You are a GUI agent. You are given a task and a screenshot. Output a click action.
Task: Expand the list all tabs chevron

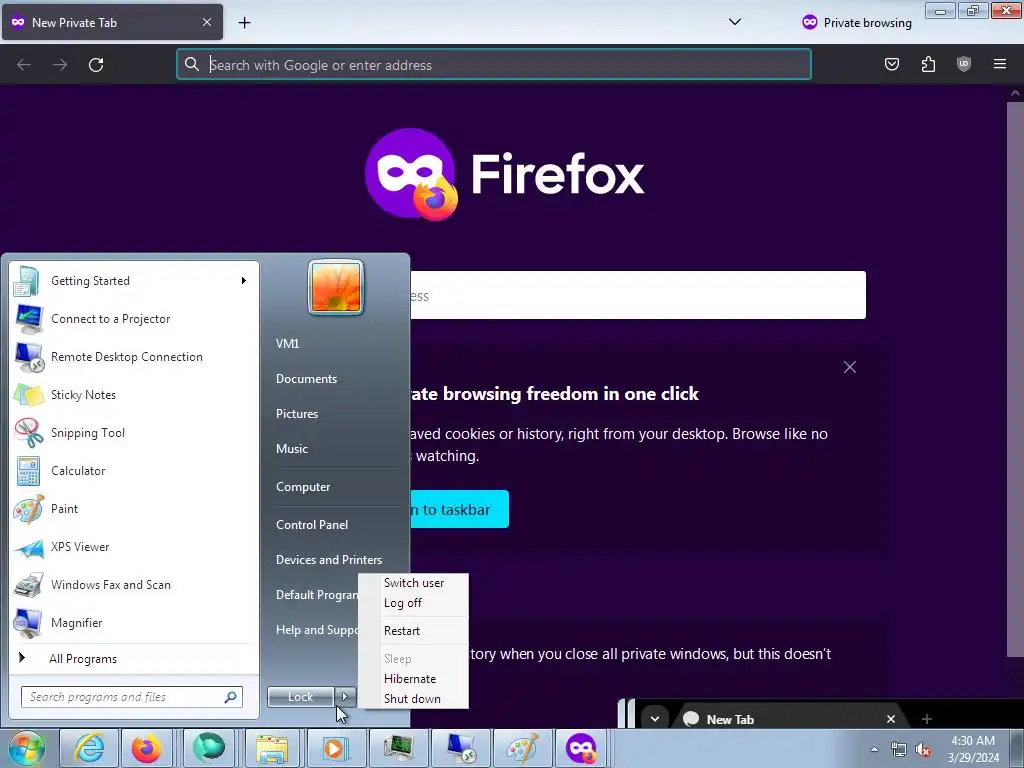735,22
